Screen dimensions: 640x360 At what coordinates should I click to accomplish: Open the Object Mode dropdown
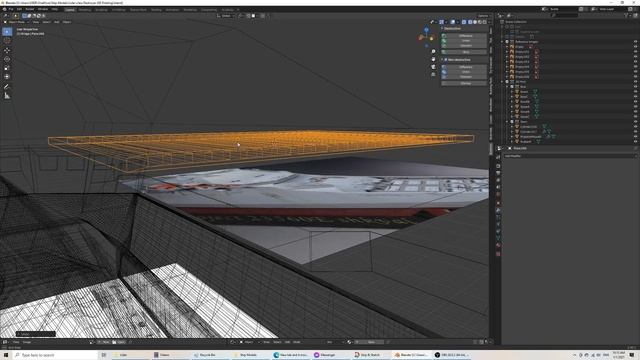[17, 22]
